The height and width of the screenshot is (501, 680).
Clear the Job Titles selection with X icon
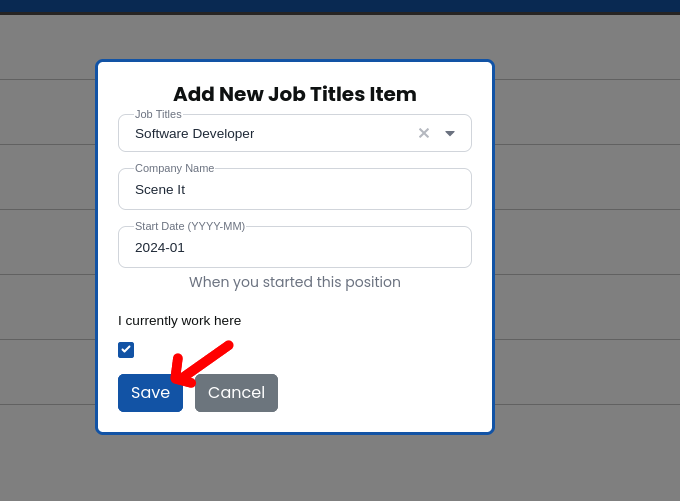click(x=424, y=133)
